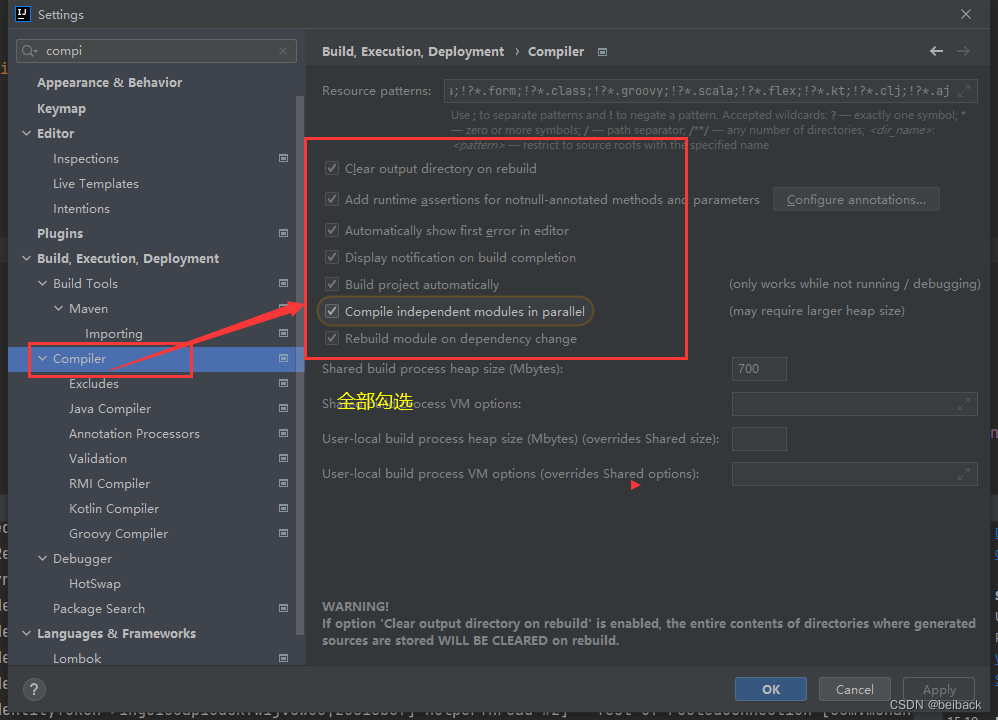The width and height of the screenshot is (998, 720).
Task: Toggle Compile independent modules in parallel
Action: point(332,311)
